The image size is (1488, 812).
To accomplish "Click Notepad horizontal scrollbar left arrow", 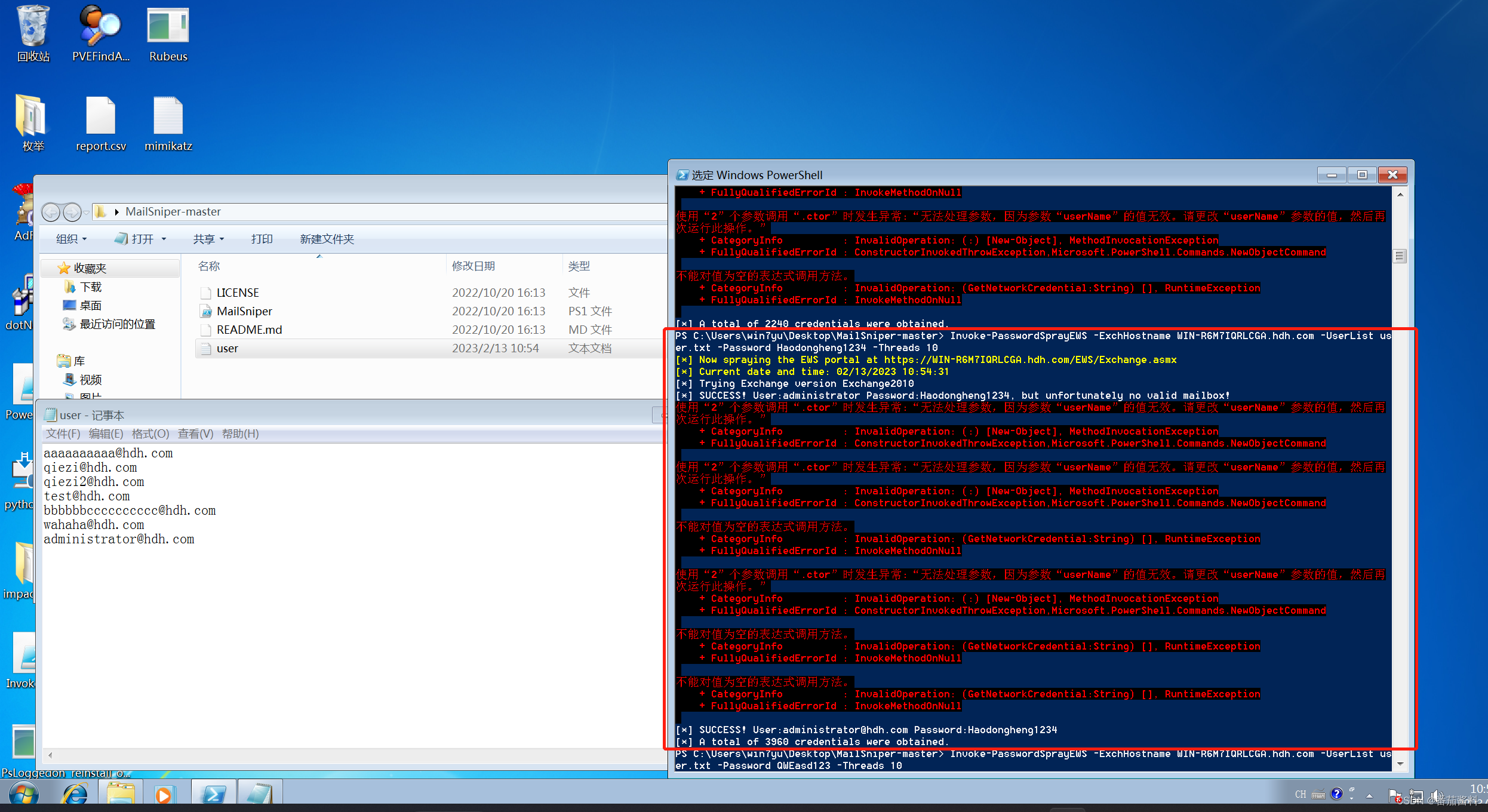I will point(50,755).
